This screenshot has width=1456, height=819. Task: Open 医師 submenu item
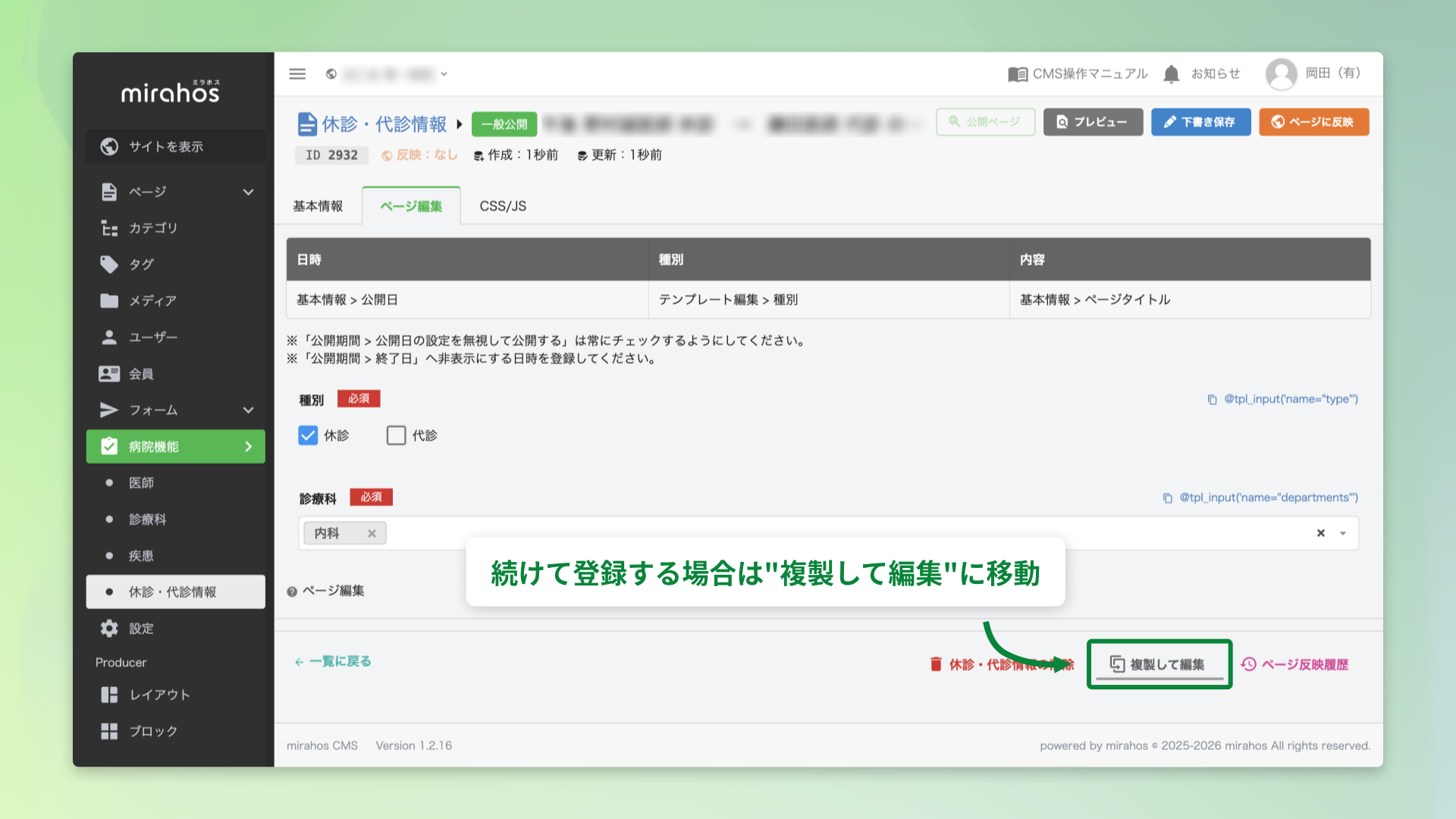click(x=176, y=483)
